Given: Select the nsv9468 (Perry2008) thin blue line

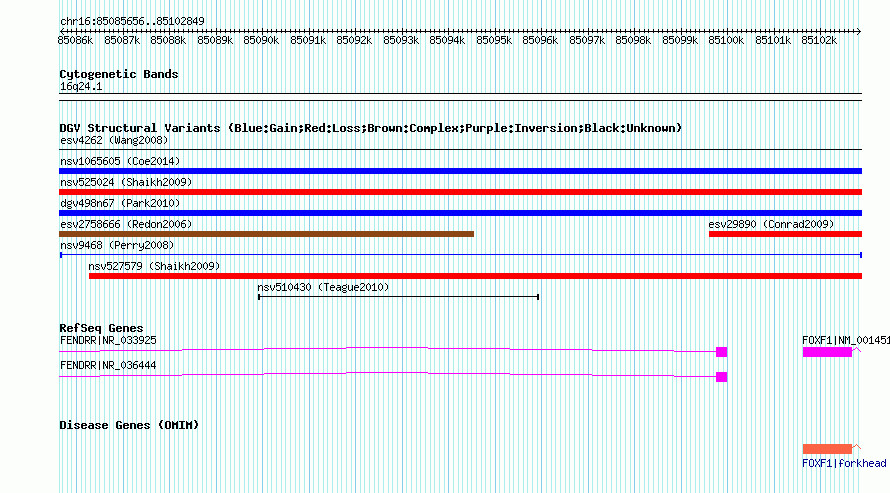Looking at the screenshot, I should coord(460,255).
